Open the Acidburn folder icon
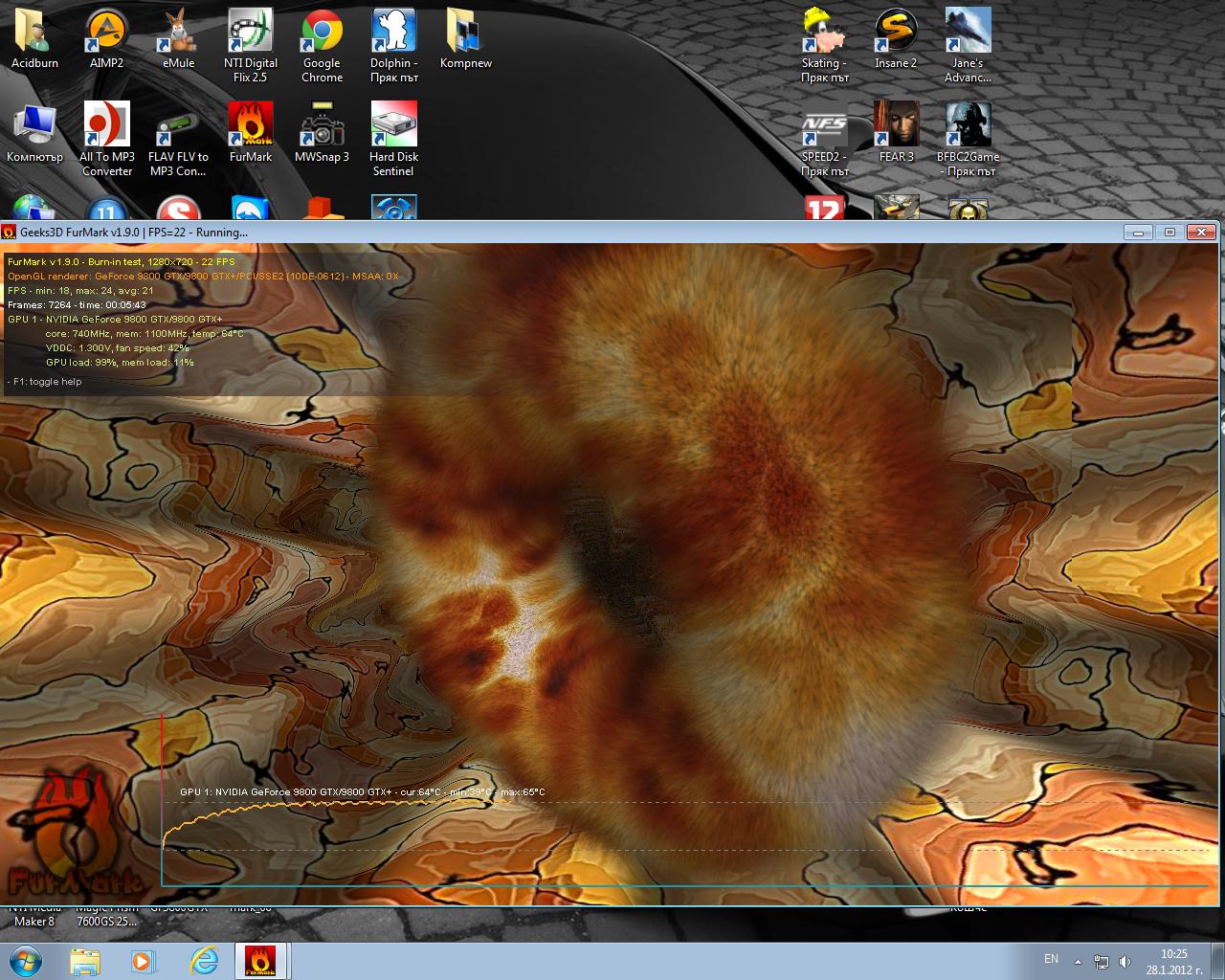The width and height of the screenshot is (1225, 980). [34, 39]
